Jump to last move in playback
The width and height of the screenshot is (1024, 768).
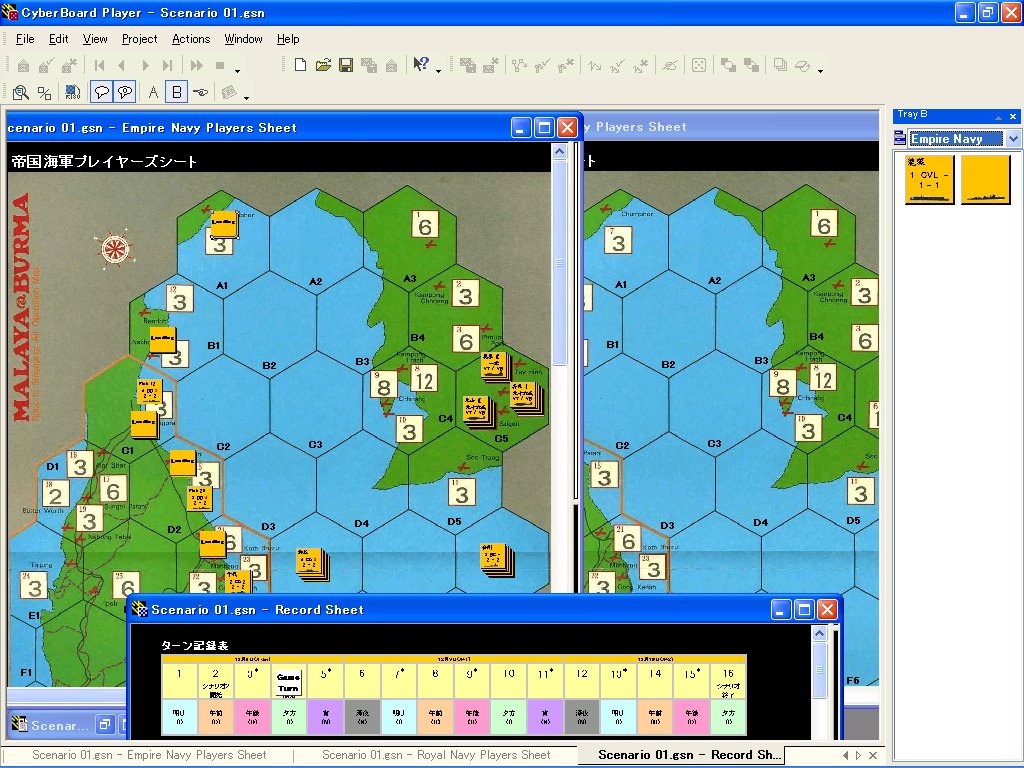[x=168, y=65]
